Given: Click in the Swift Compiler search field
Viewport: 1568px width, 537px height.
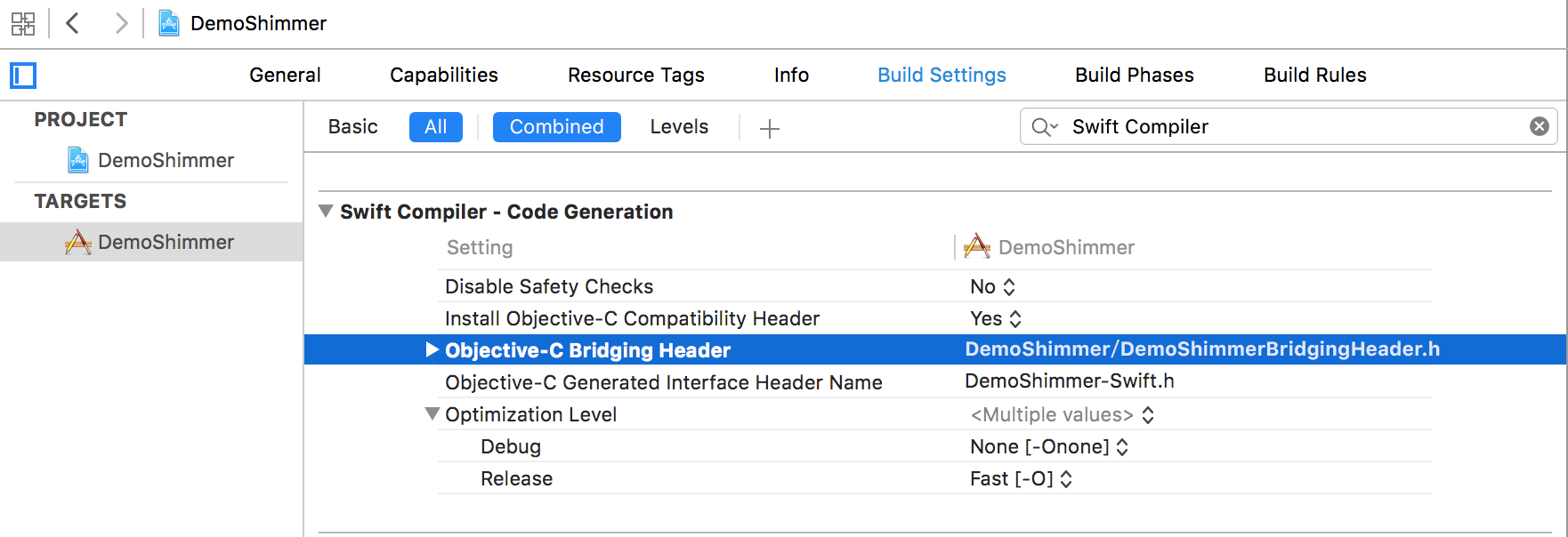Looking at the screenshot, I should [x=1290, y=126].
